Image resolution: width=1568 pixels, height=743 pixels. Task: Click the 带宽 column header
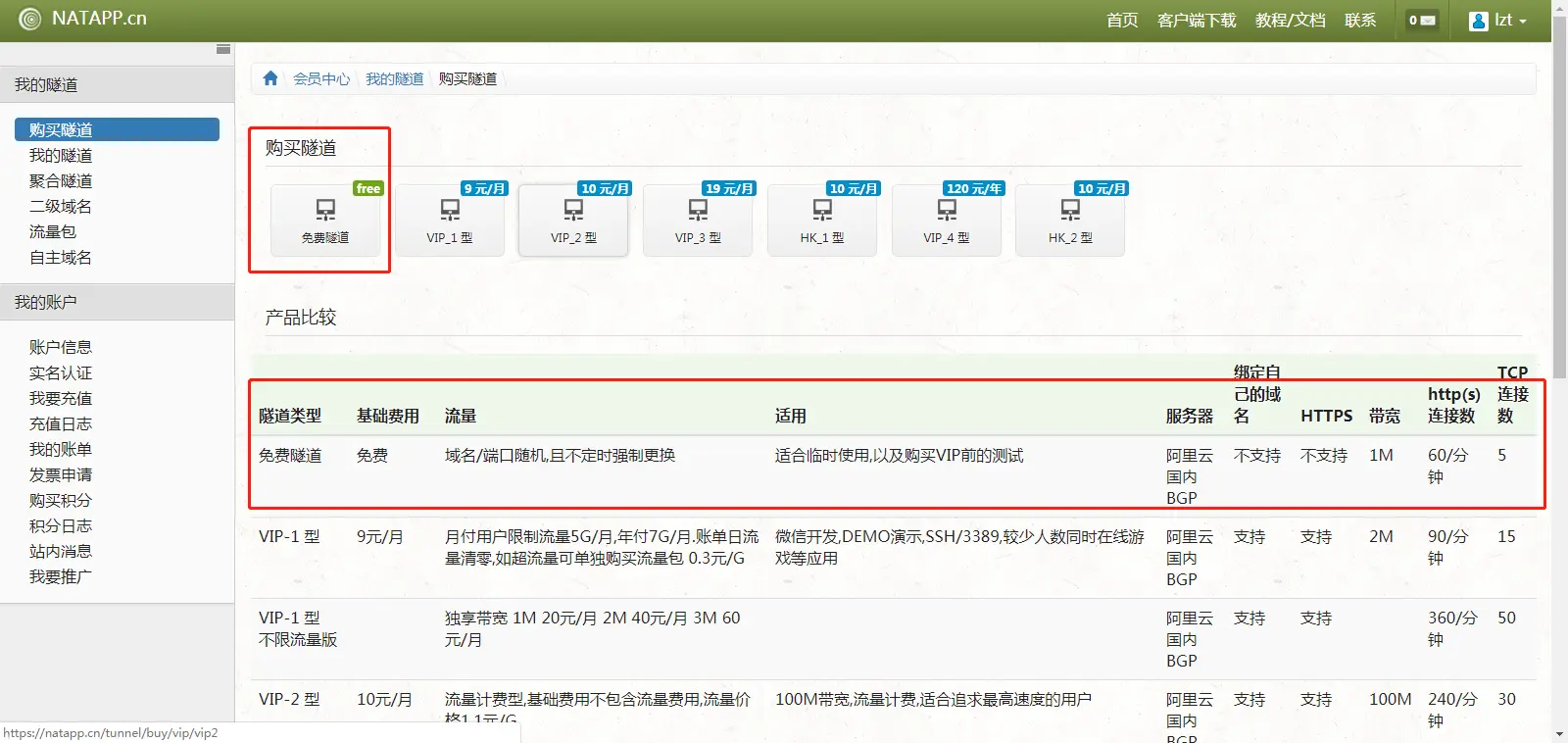[1385, 416]
